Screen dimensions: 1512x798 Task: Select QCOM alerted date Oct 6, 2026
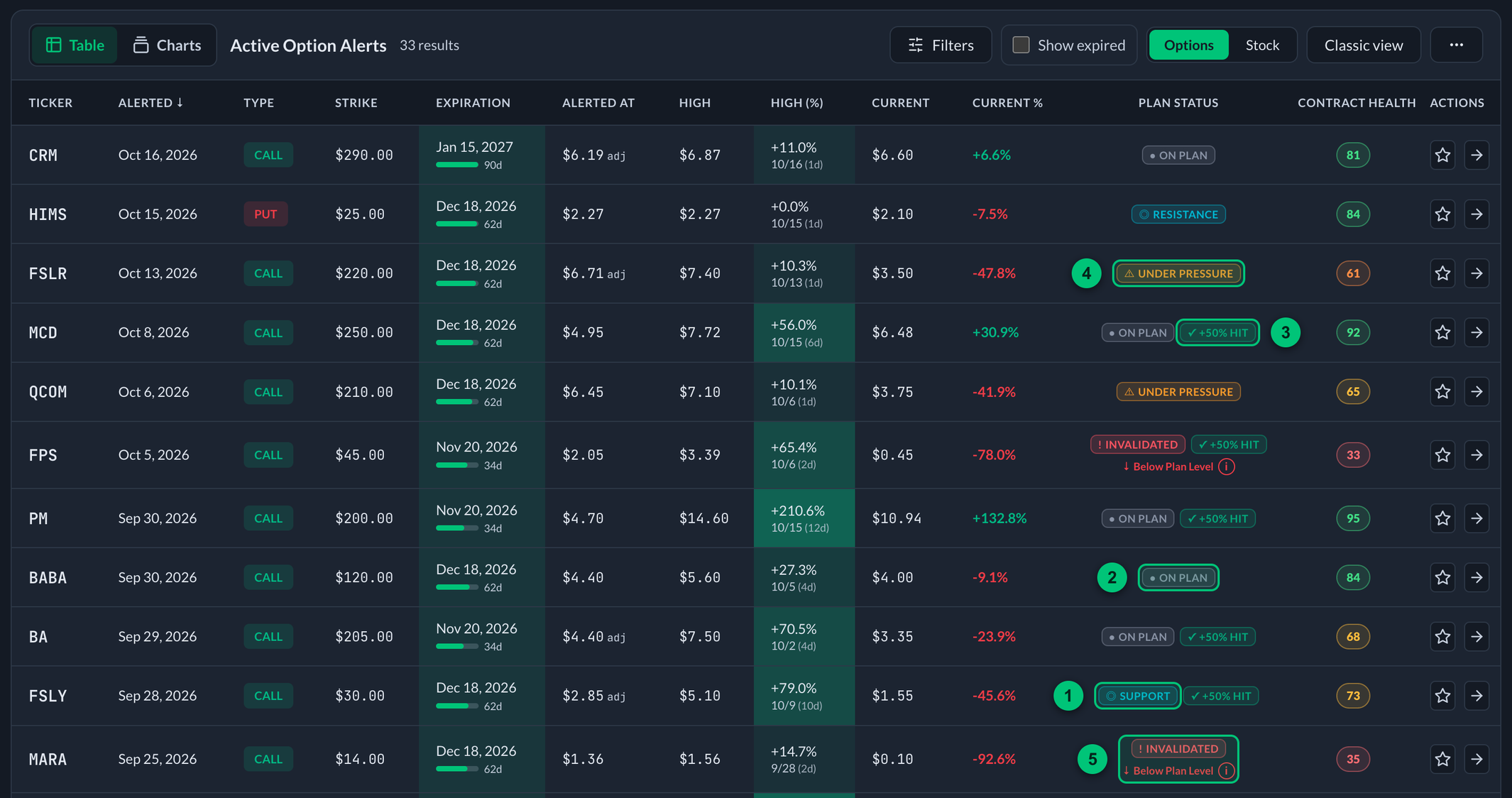pyautogui.click(x=153, y=391)
